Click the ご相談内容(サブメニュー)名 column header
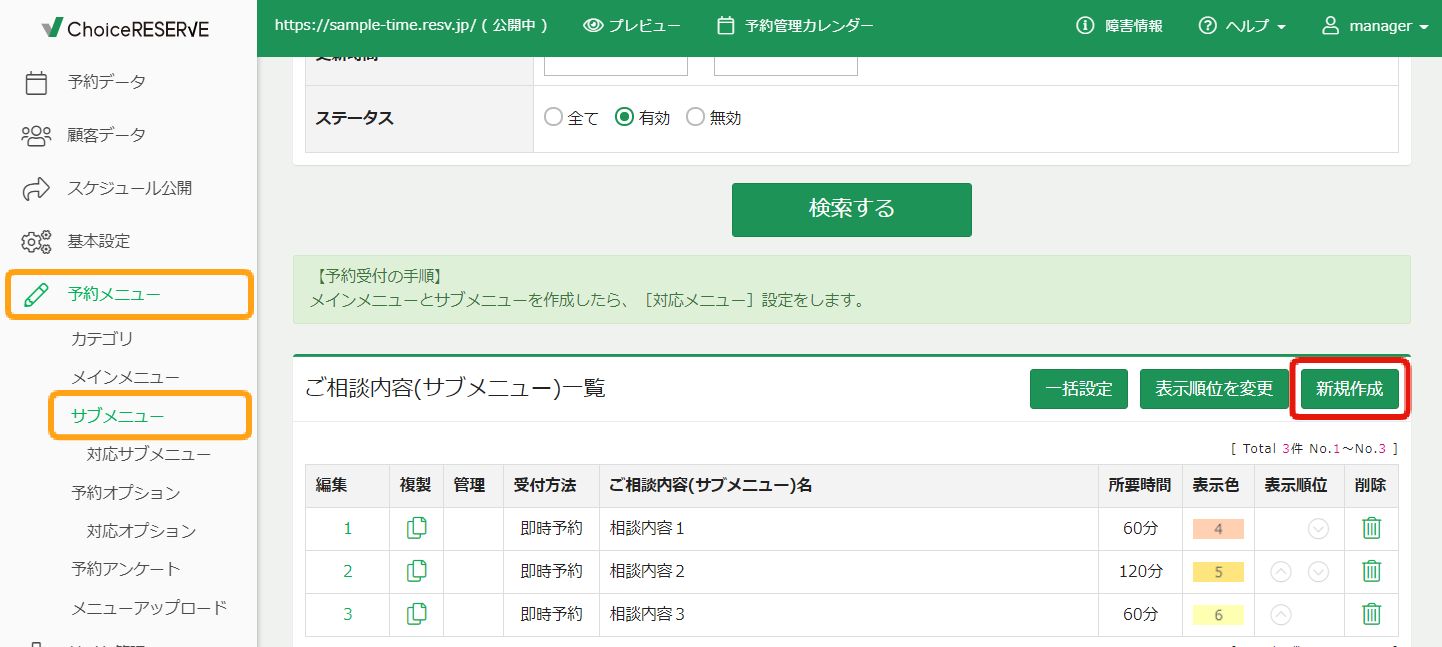The height and width of the screenshot is (647, 1442). (848, 486)
